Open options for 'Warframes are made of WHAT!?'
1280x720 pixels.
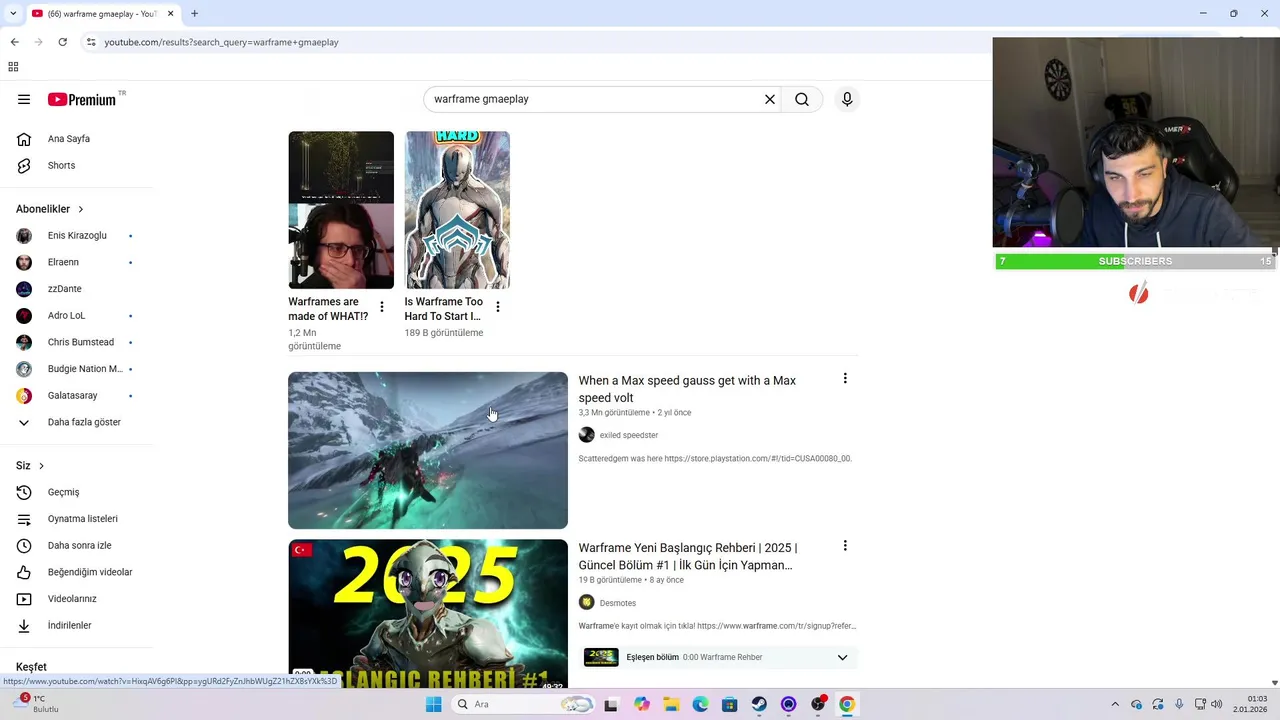pos(381,307)
